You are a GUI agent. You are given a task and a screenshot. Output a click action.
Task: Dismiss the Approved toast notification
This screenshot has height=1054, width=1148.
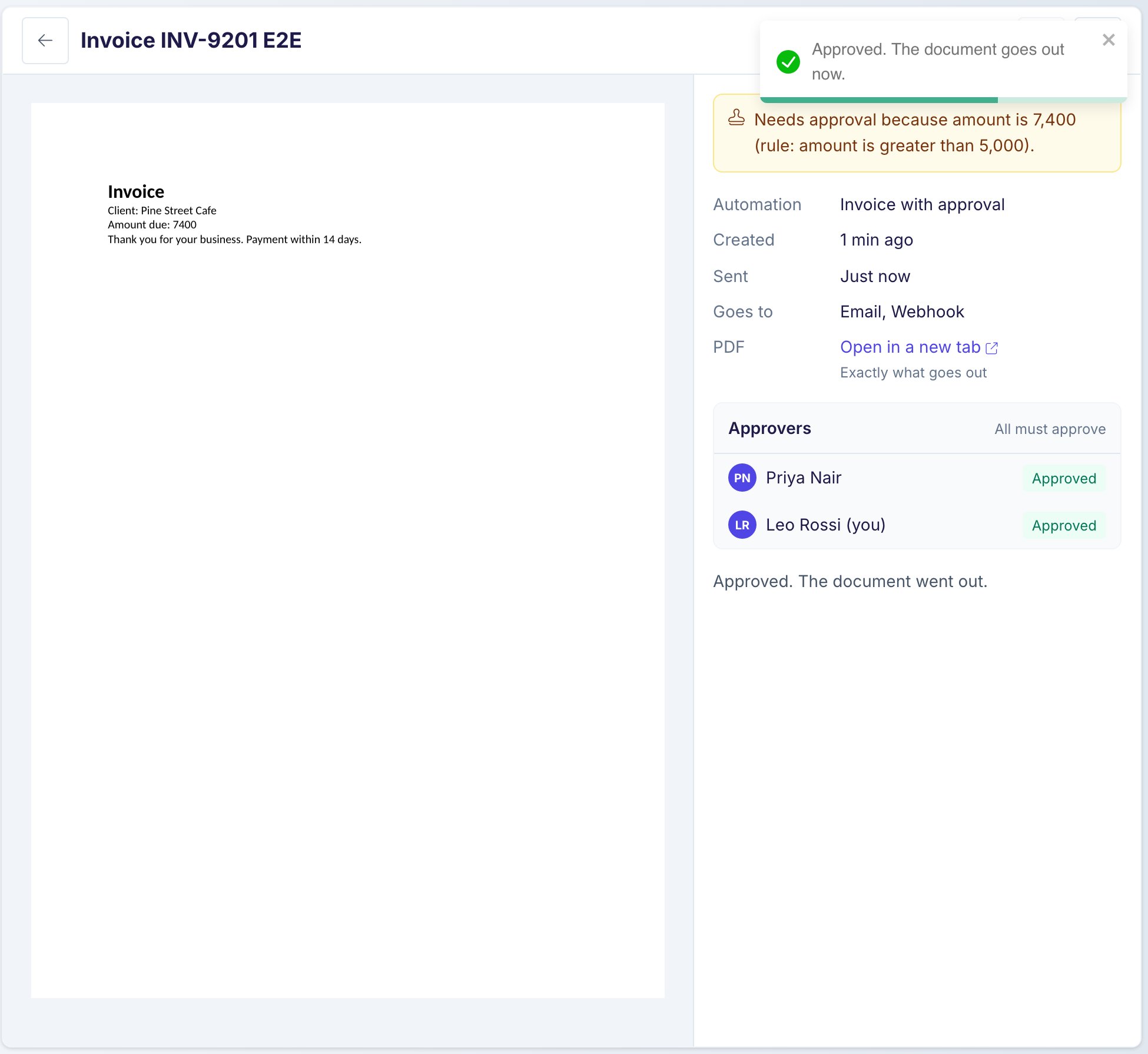[1109, 40]
